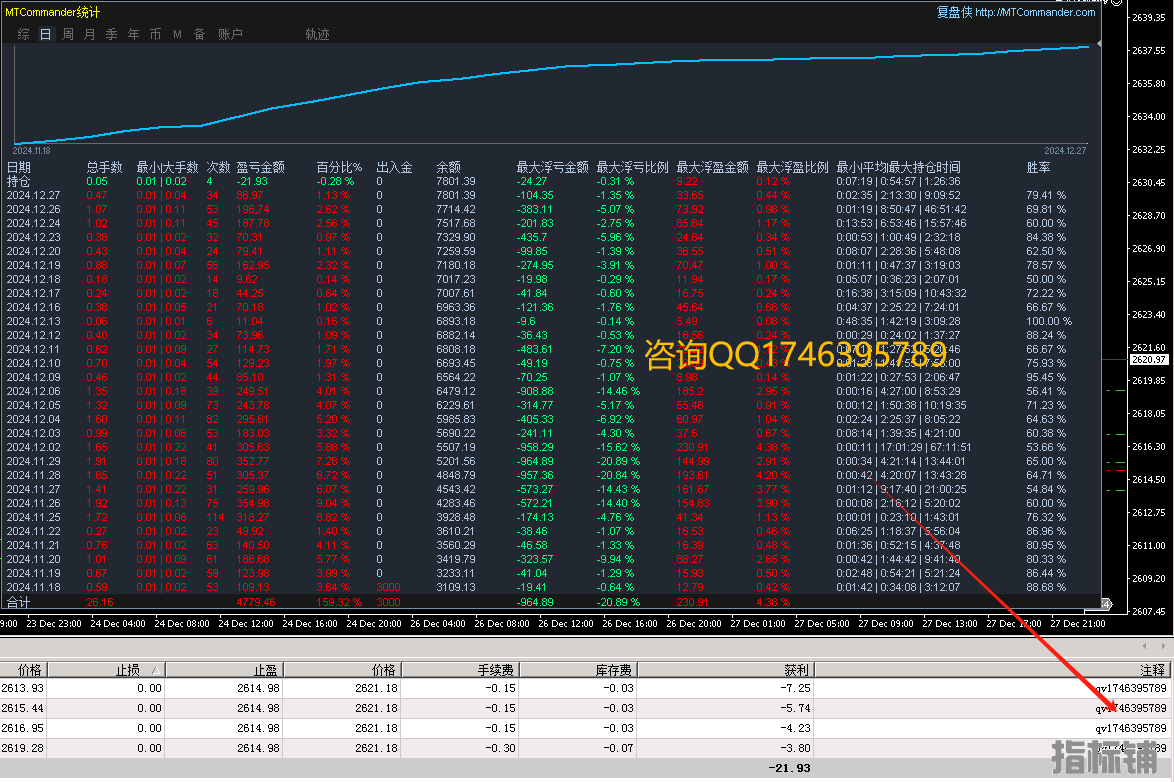Switch to the 日 daily statistics tab
Image resolution: width=1174 pixels, height=782 pixels.
pyautogui.click(x=46, y=34)
